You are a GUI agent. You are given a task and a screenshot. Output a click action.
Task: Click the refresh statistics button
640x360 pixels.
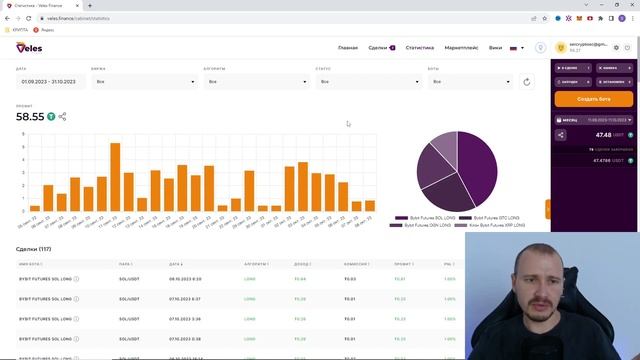click(x=527, y=82)
